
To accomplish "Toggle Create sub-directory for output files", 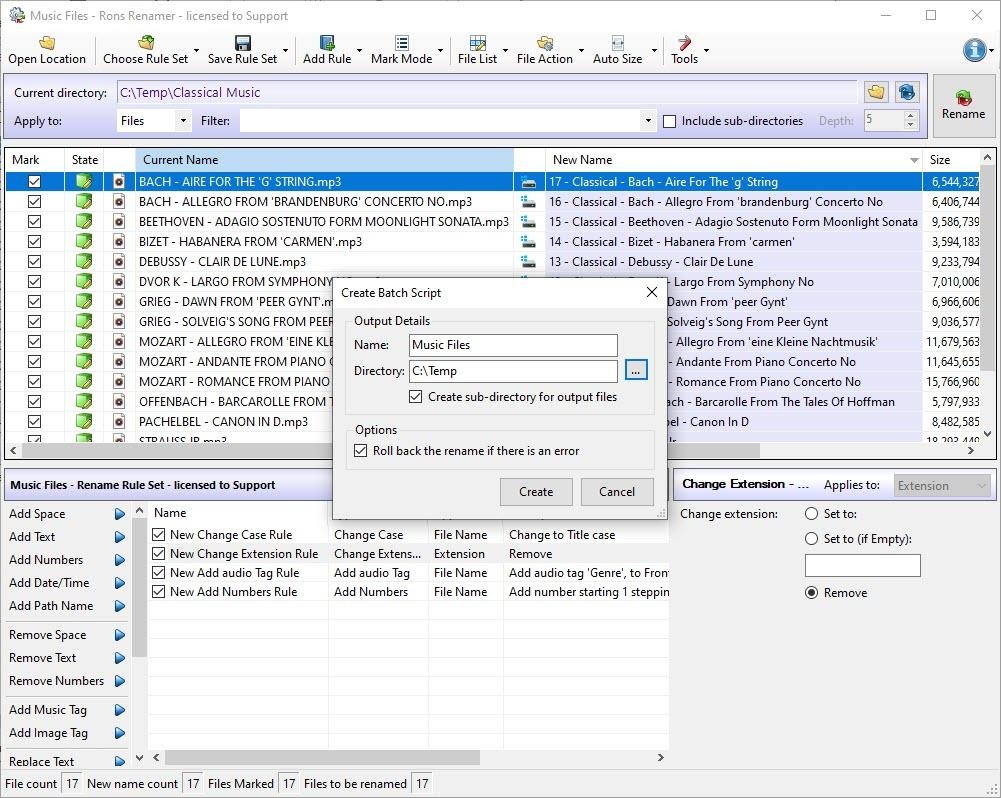I will coord(416,397).
